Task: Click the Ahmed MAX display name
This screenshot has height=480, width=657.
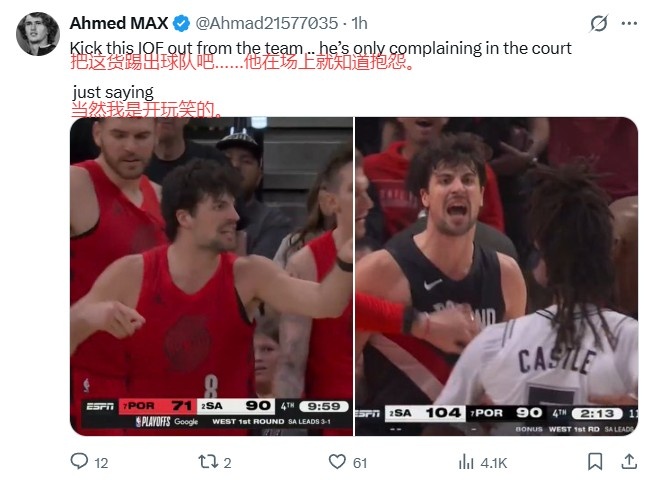Action: point(119,23)
